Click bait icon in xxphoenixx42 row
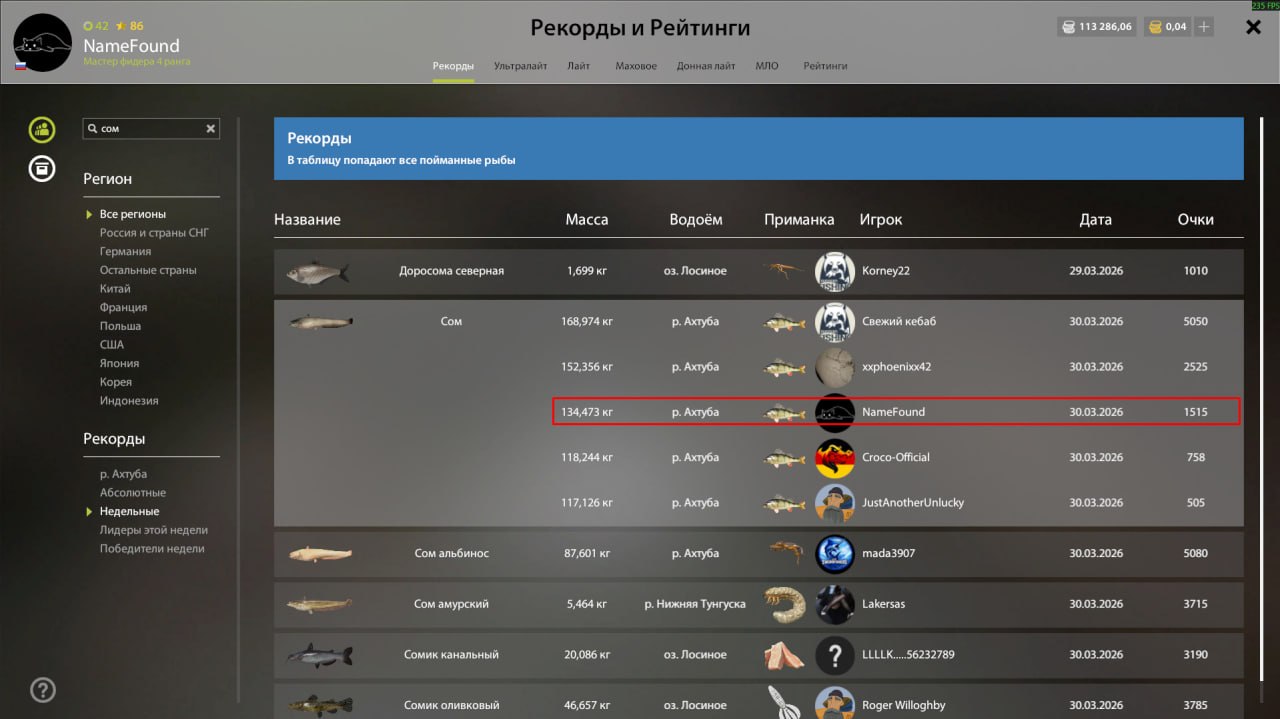 [785, 367]
